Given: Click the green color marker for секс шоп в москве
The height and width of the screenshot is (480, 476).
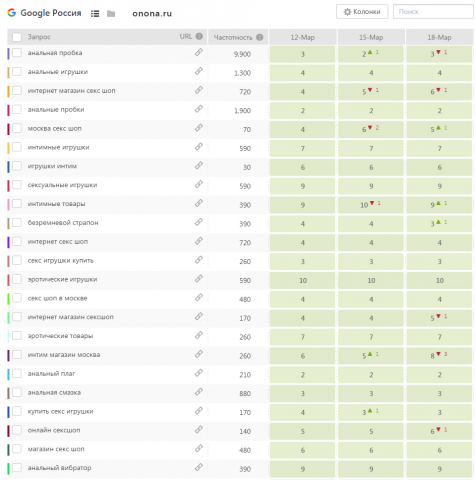Looking at the screenshot, I should [x=8, y=298].
